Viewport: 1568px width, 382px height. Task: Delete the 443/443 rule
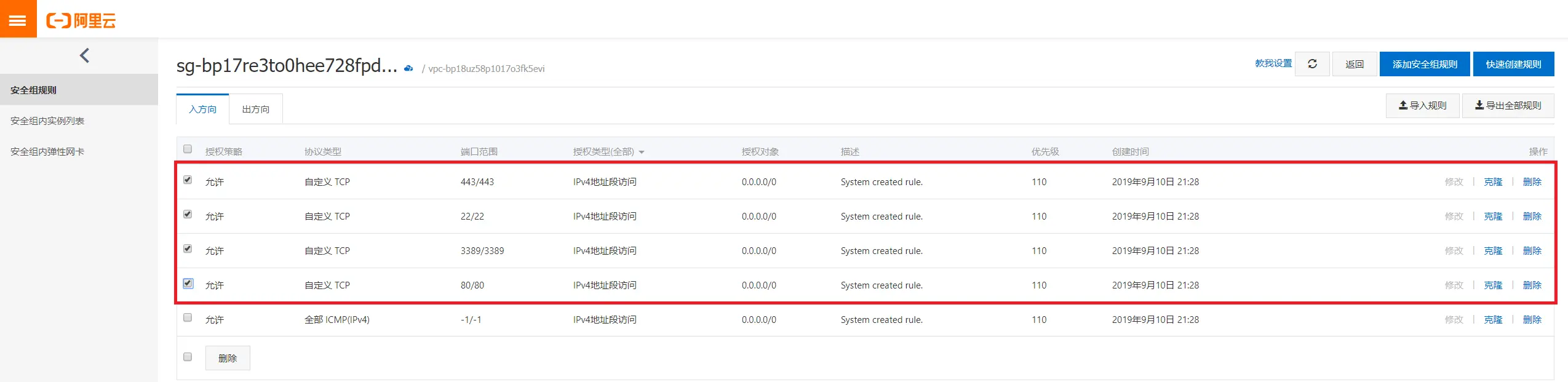[x=1532, y=181]
